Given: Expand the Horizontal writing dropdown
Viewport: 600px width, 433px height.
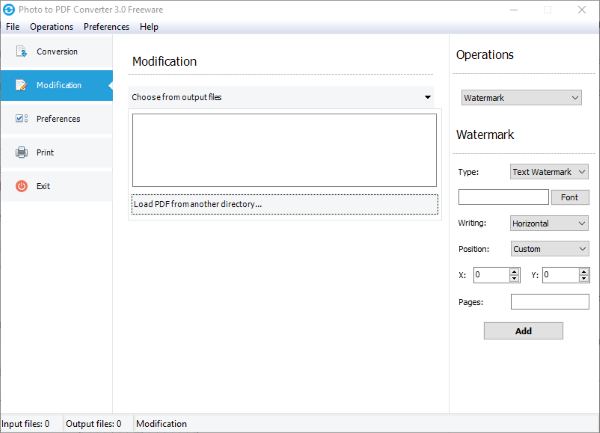Looking at the screenshot, I should 549,224.
